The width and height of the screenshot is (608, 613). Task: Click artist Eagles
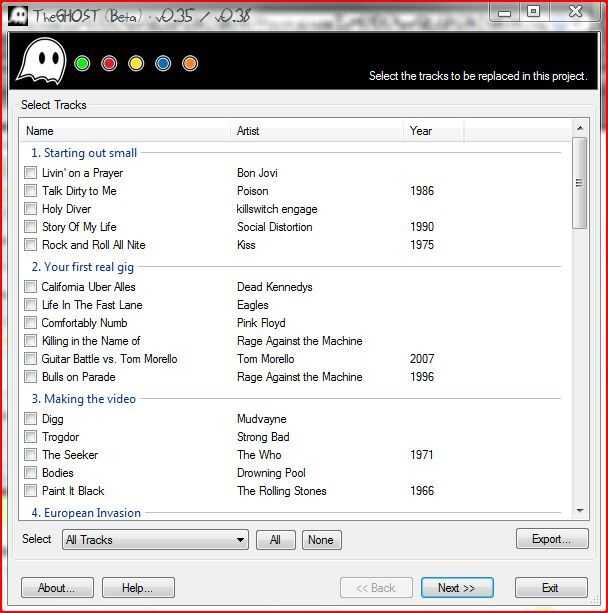coord(253,305)
